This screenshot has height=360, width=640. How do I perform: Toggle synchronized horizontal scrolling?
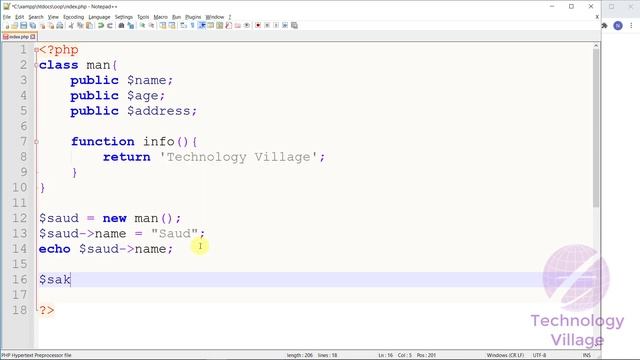pyautogui.click(x=172, y=26)
